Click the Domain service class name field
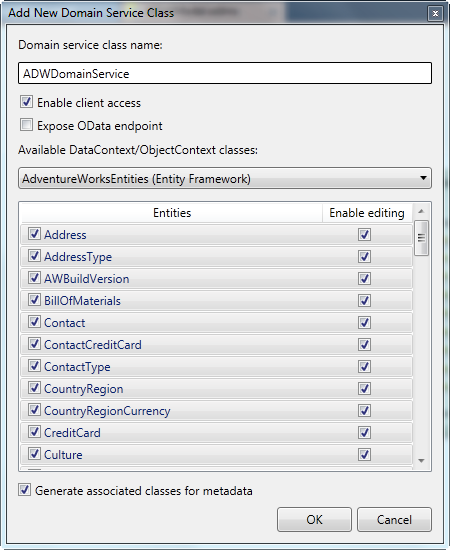The height and width of the screenshot is (550, 450). coord(225,73)
